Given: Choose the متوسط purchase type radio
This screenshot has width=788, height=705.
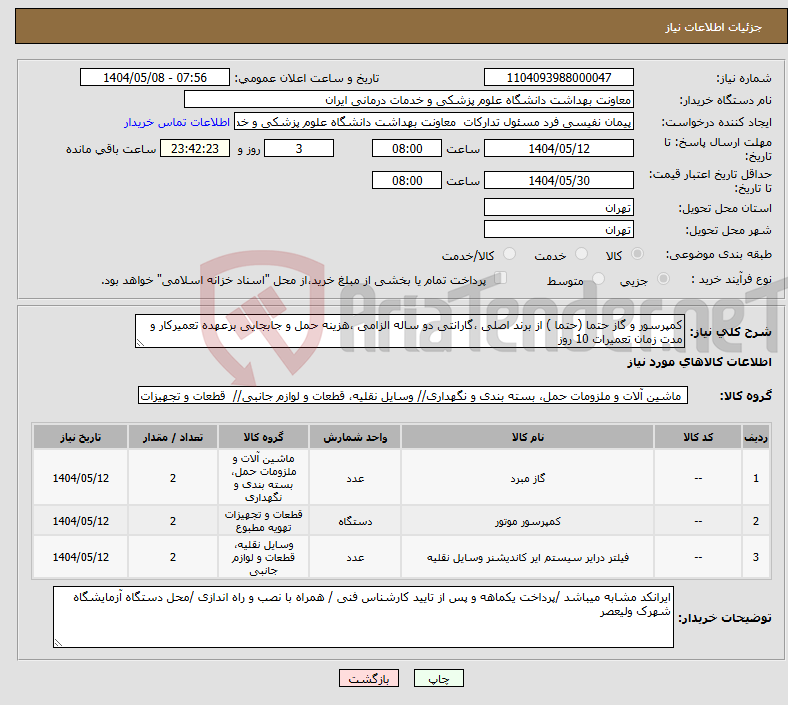Looking at the screenshot, I should pyautogui.click(x=598, y=279).
